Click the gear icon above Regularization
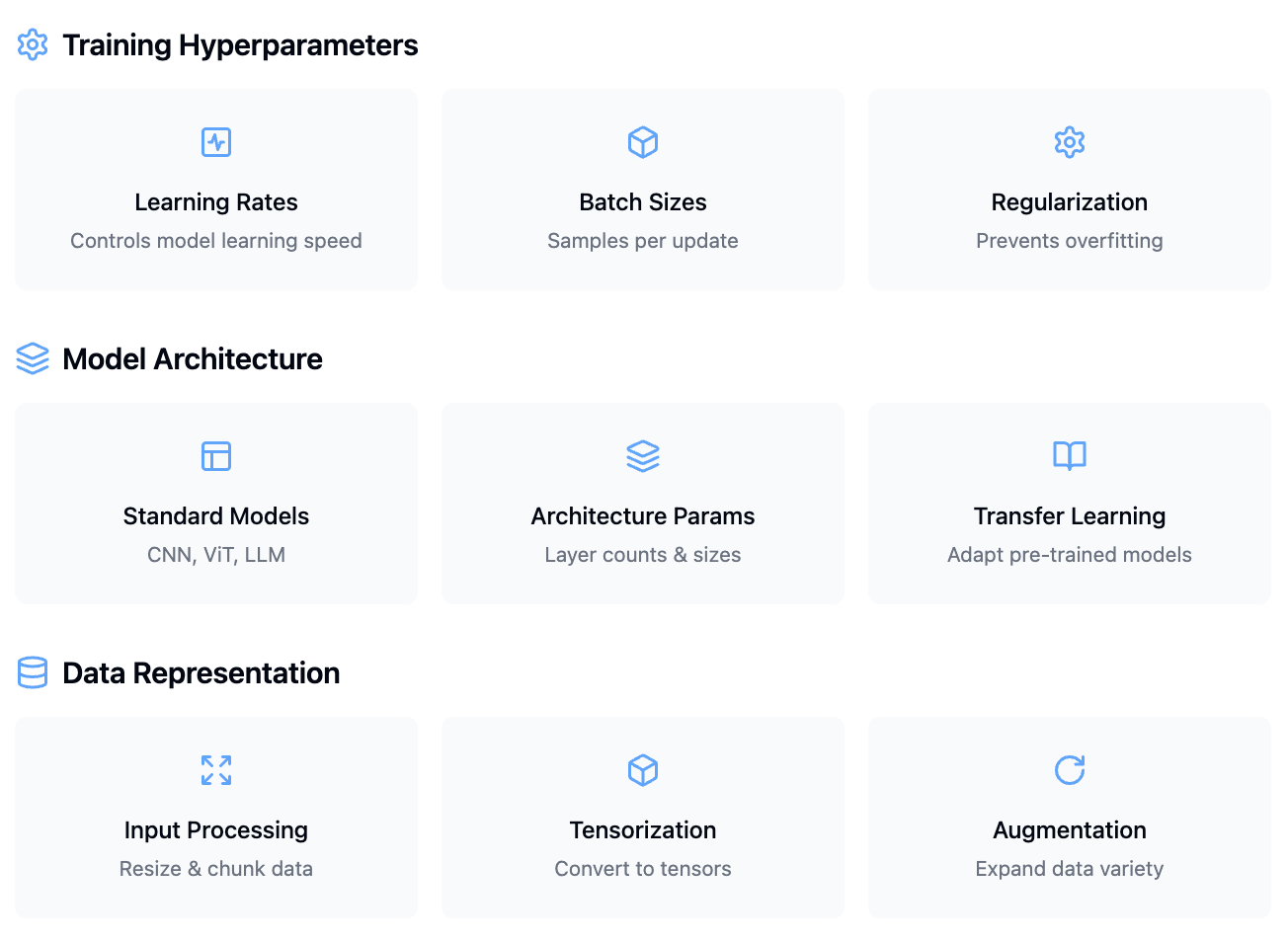Viewport: 1288px width, 942px height. pos(1070,142)
